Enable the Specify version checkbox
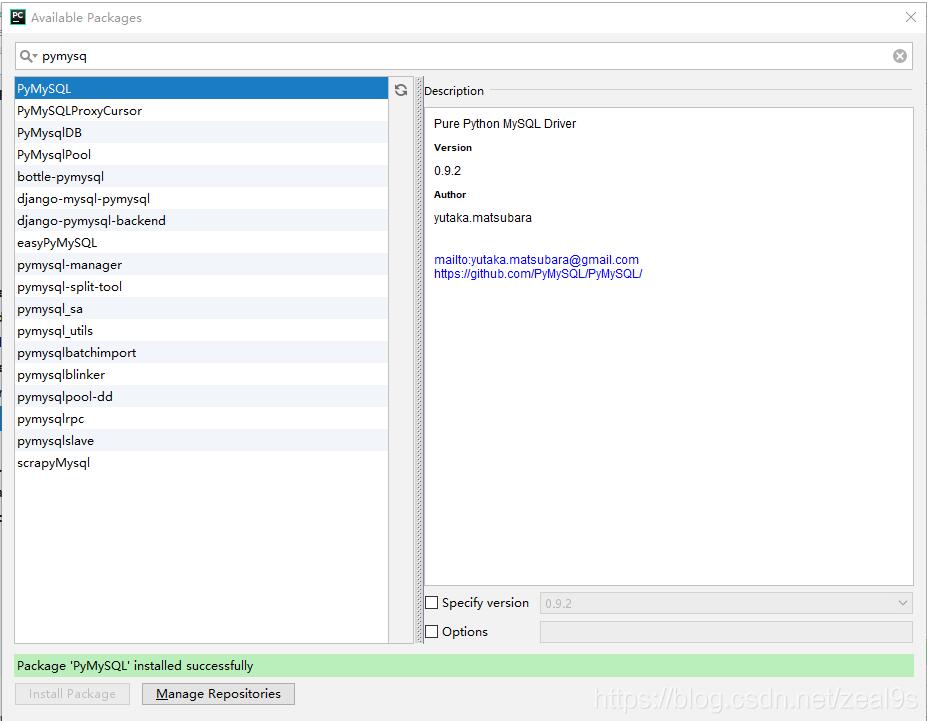Image resolution: width=927 pixels, height=721 pixels. pyautogui.click(x=431, y=602)
